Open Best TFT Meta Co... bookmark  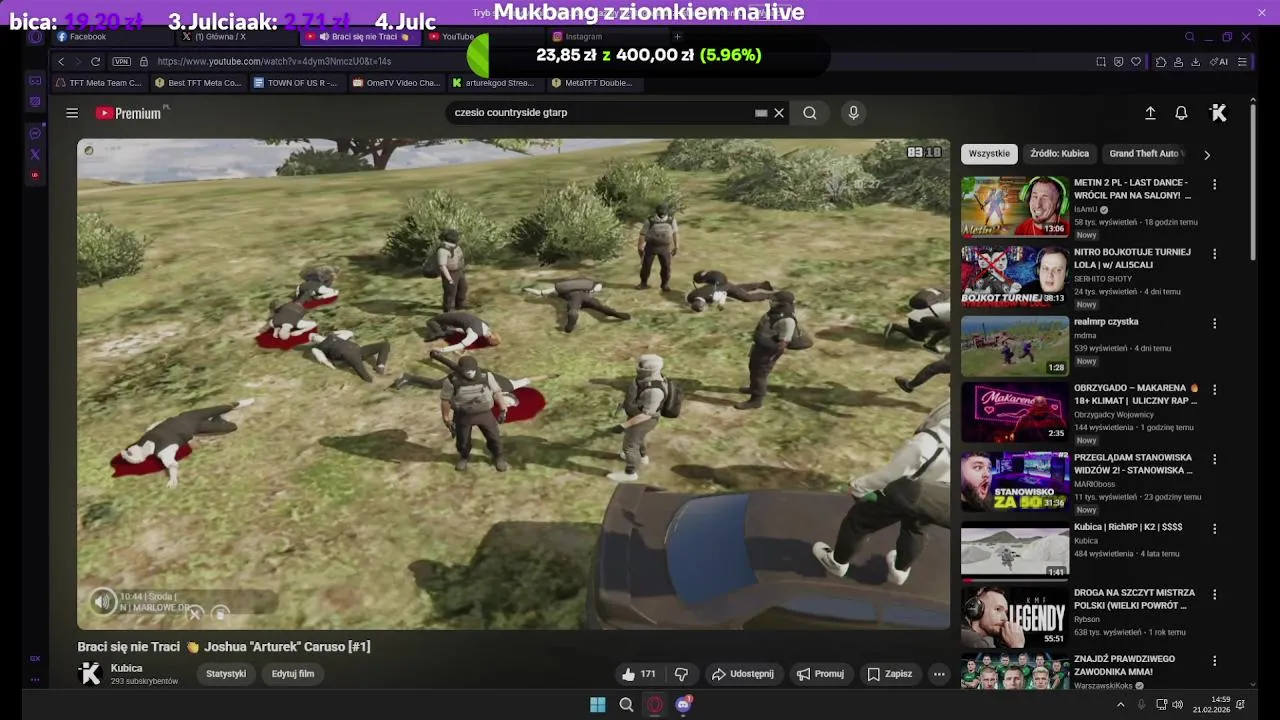pos(199,83)
